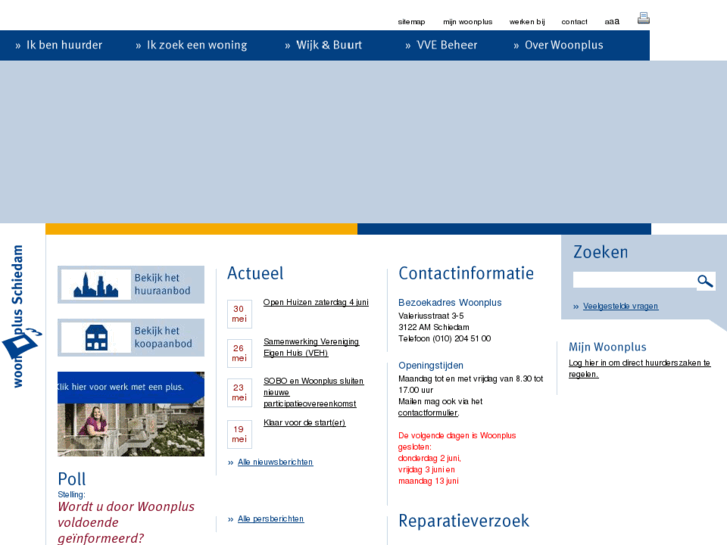Open 'SOBO en Woonplus sluiten nieuwe' article
Viewport: 727px width, 545px height.
[x=313, y=392]
